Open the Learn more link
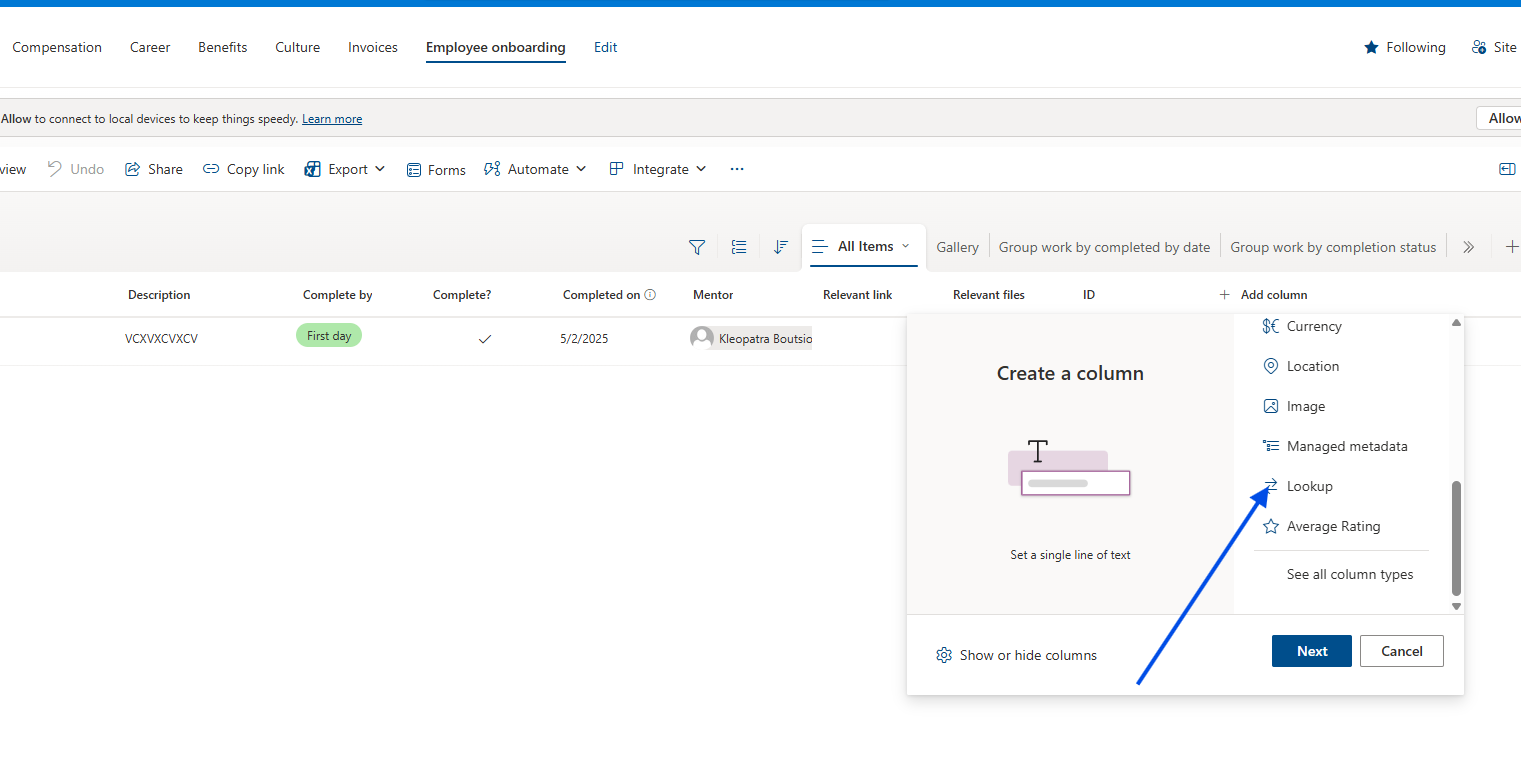This screenshot has height=769, width=1521. click(332, 119)
